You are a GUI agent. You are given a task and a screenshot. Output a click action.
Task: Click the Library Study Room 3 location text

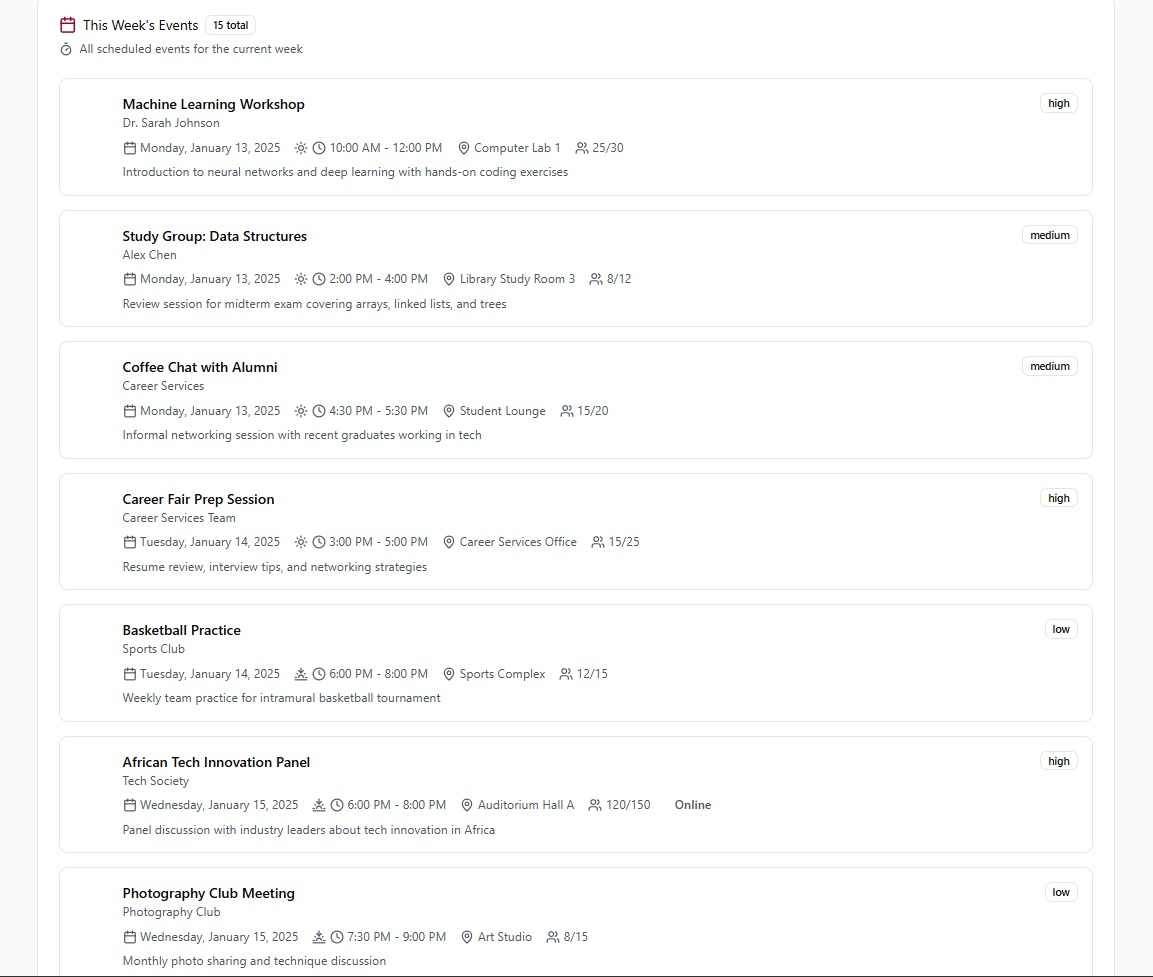(518, 279)
